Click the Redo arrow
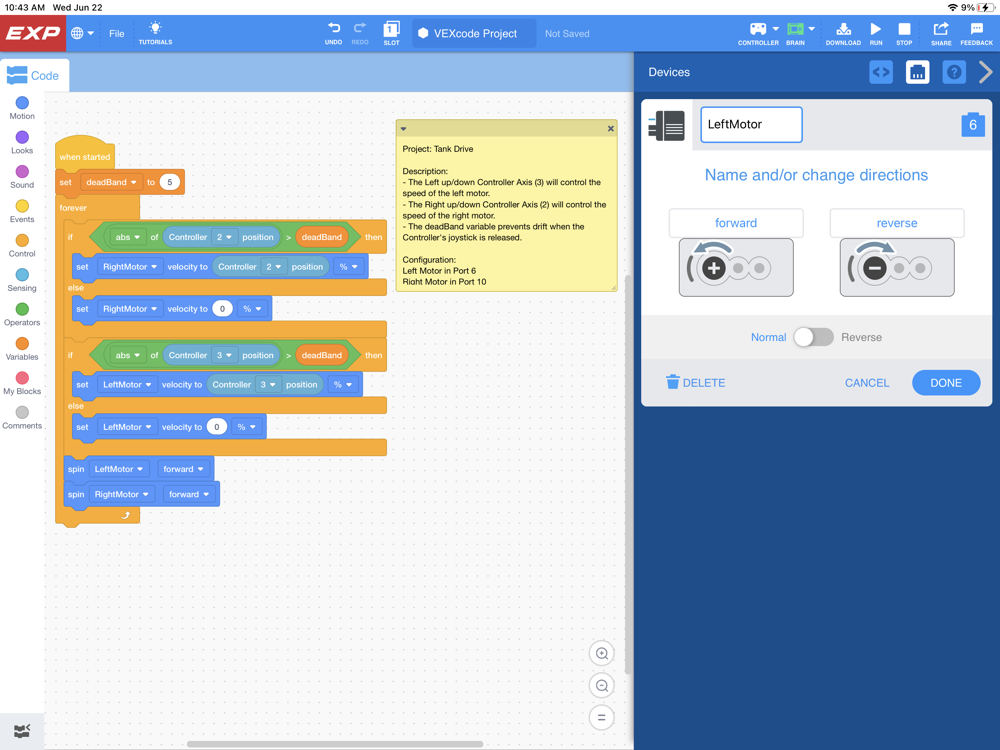 360,33
